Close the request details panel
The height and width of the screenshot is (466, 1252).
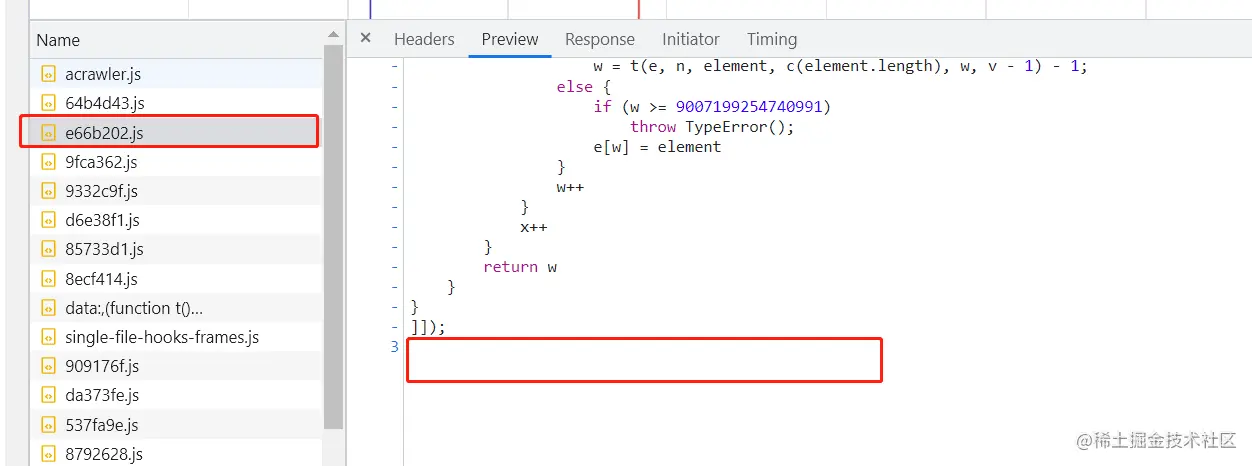click(x=366, y=38)
